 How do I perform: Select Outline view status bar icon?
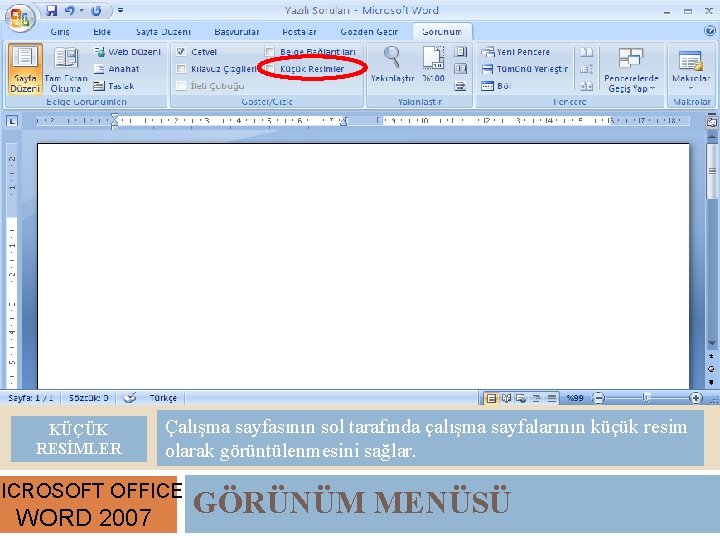(536, 398)
